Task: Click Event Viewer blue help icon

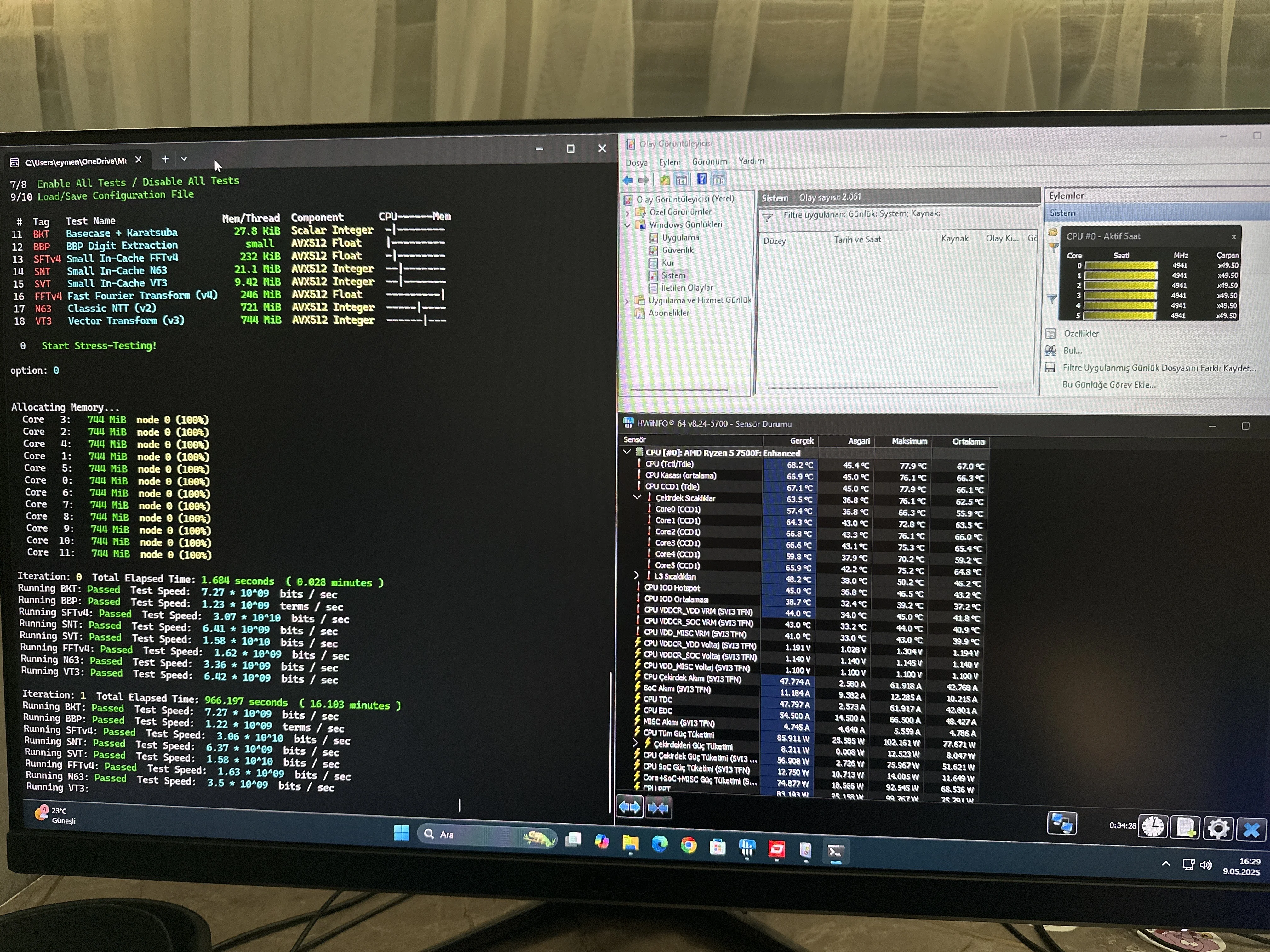Action: click(701, 180)
